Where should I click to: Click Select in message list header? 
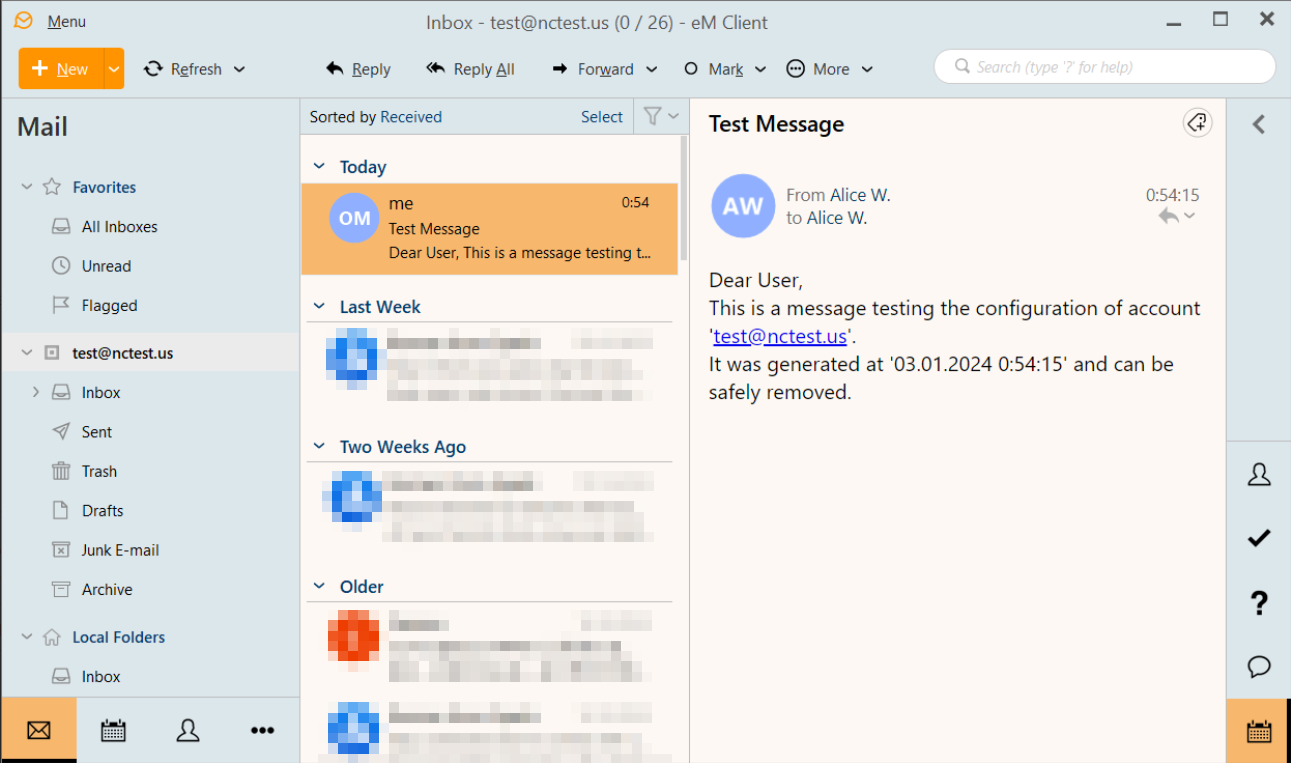coord(602,117)
